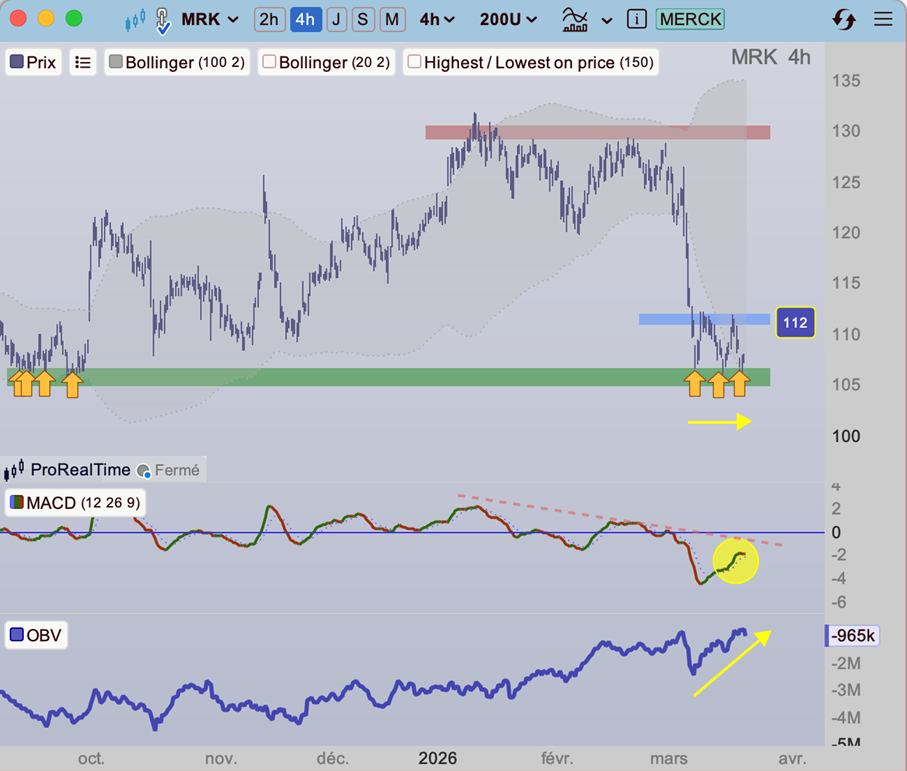Click the candlestick chart style icon

(x=135, y=21)
